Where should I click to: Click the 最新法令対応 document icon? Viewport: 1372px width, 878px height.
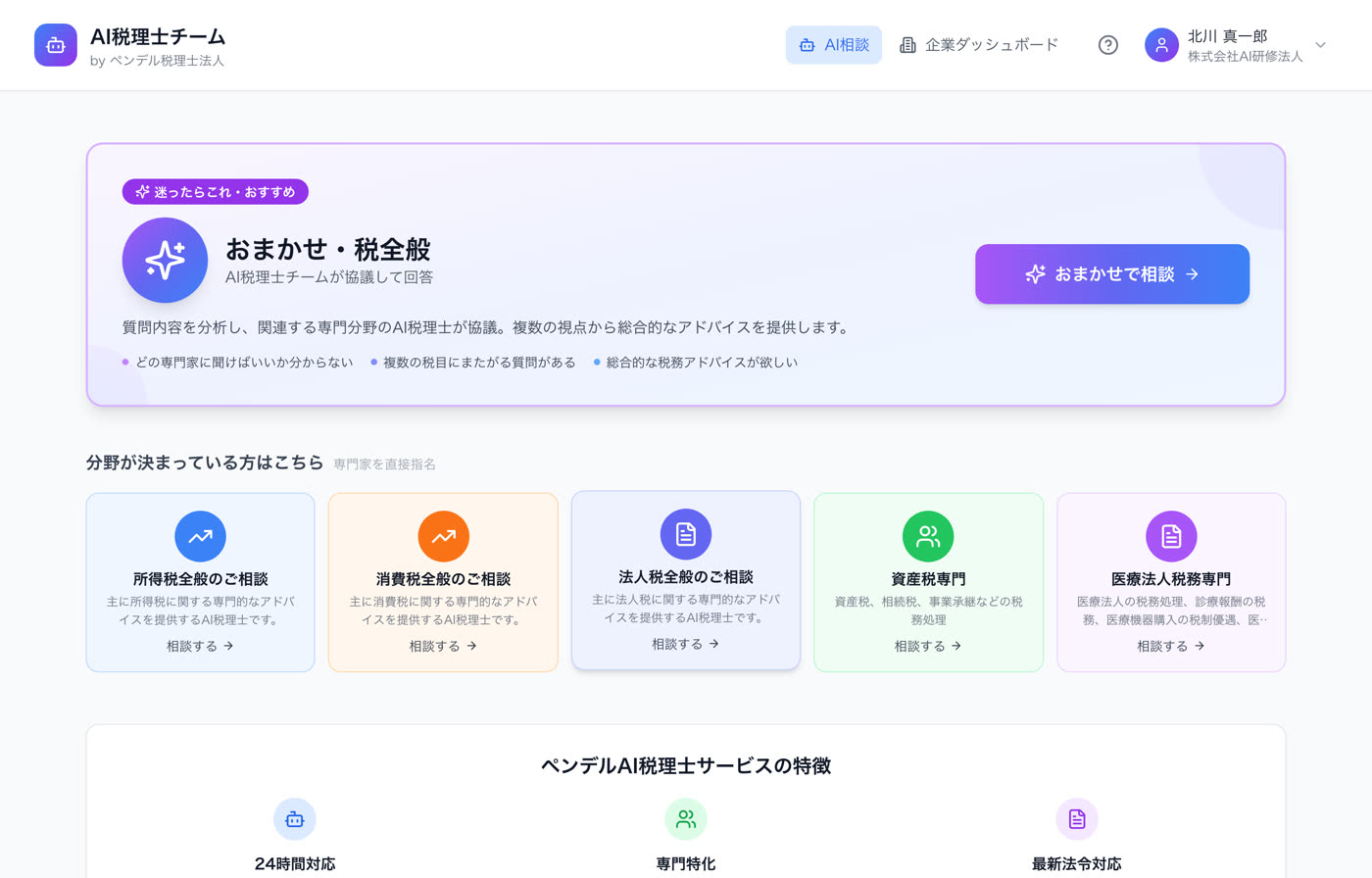click(1077, 819)
